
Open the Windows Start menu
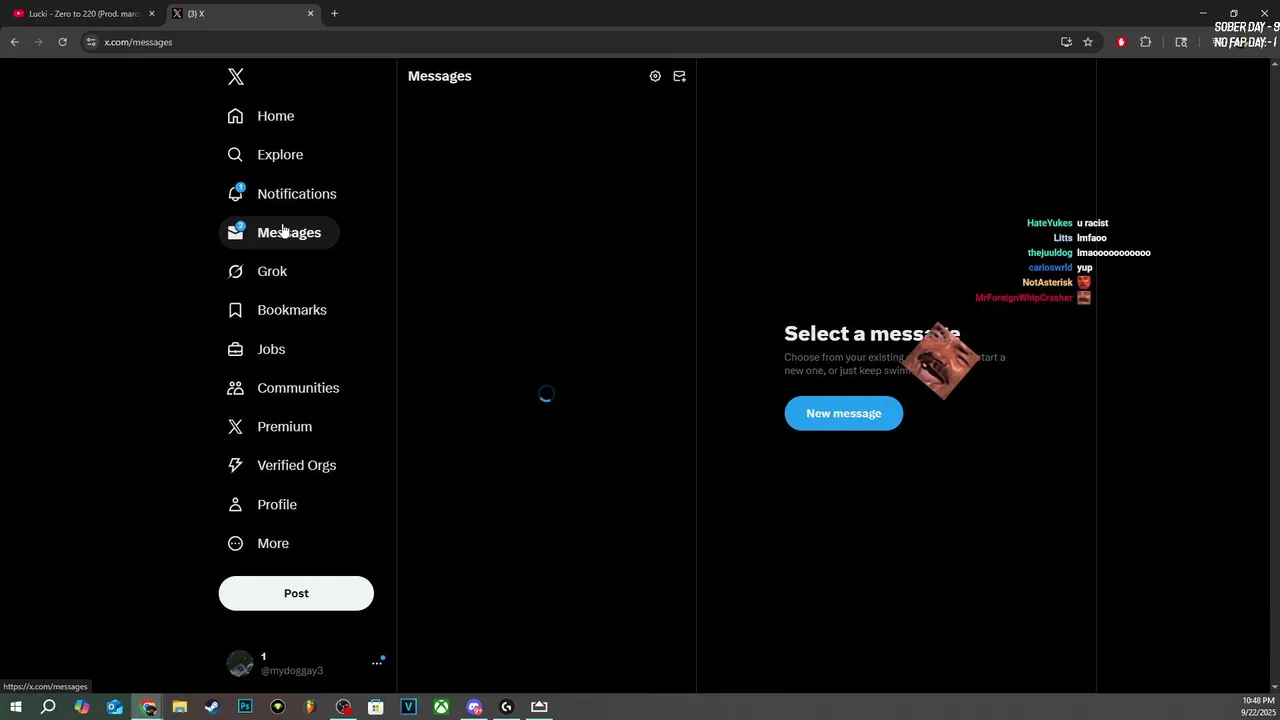15,707
